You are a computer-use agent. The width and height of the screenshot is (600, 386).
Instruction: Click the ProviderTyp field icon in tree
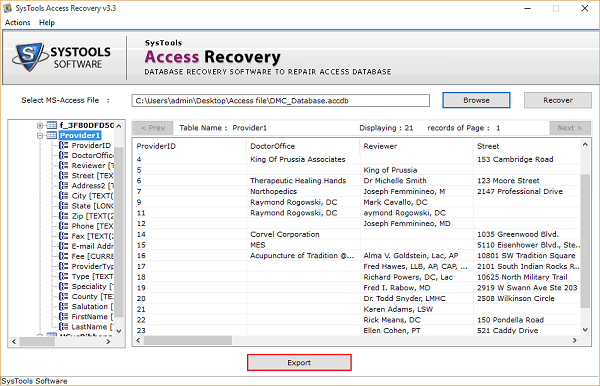[64, 266]
